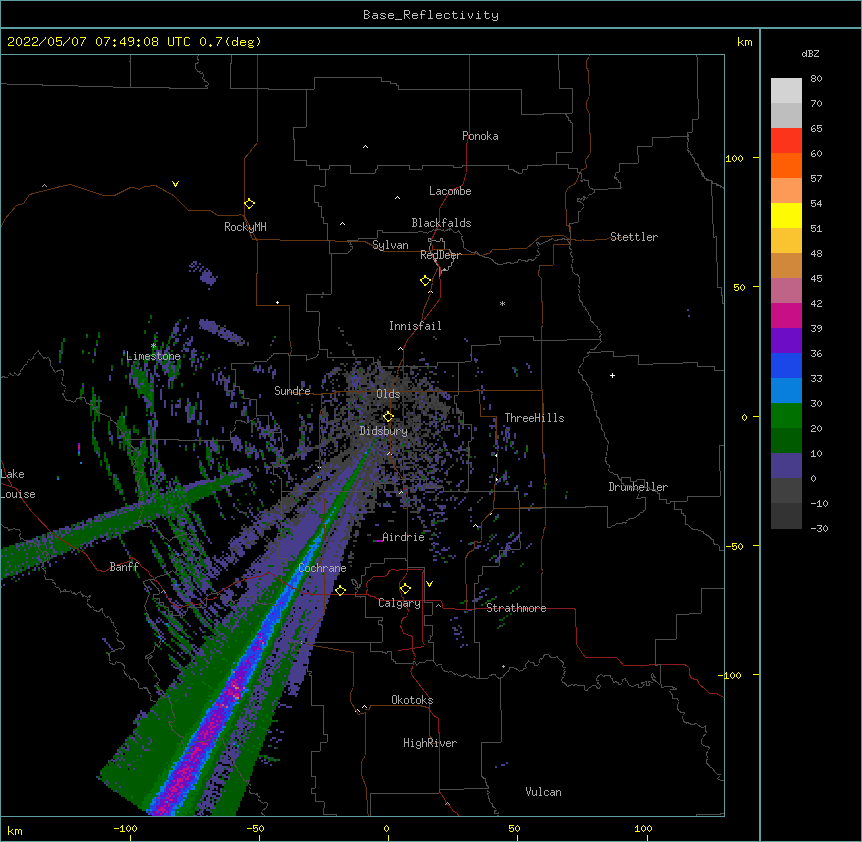Click the Airdrie town label
862x842 pixels.
(x=403, y=537)
